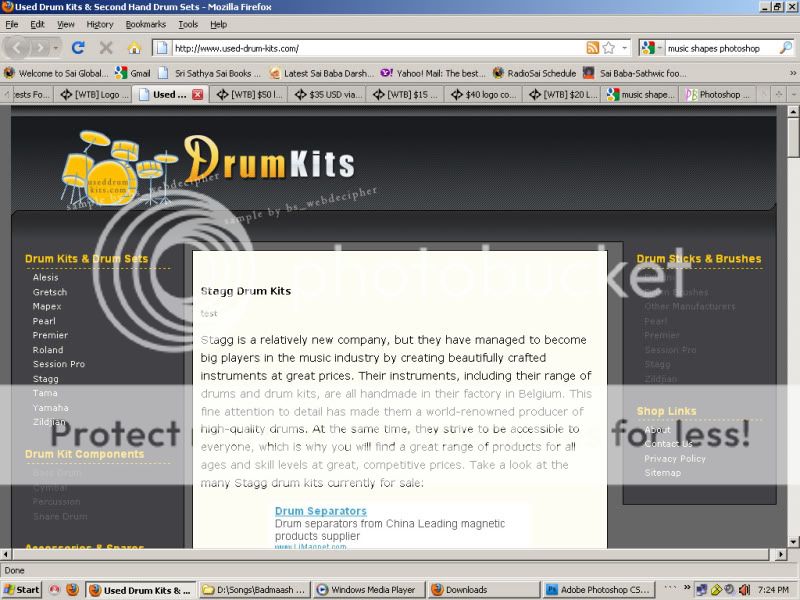Launch Firefox from the quick launch icon

point(72,590)
